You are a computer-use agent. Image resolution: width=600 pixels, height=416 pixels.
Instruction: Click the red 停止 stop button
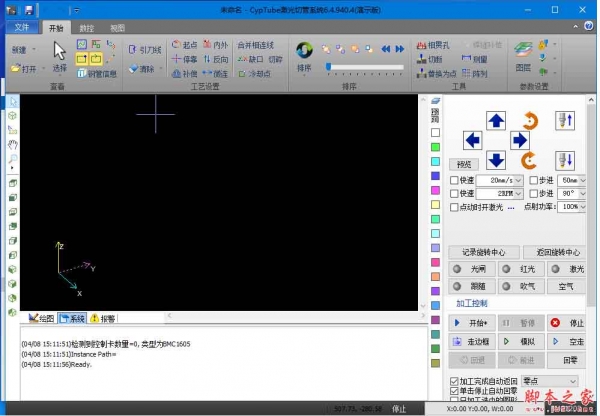pyautogui.click(x=567, y=323)
